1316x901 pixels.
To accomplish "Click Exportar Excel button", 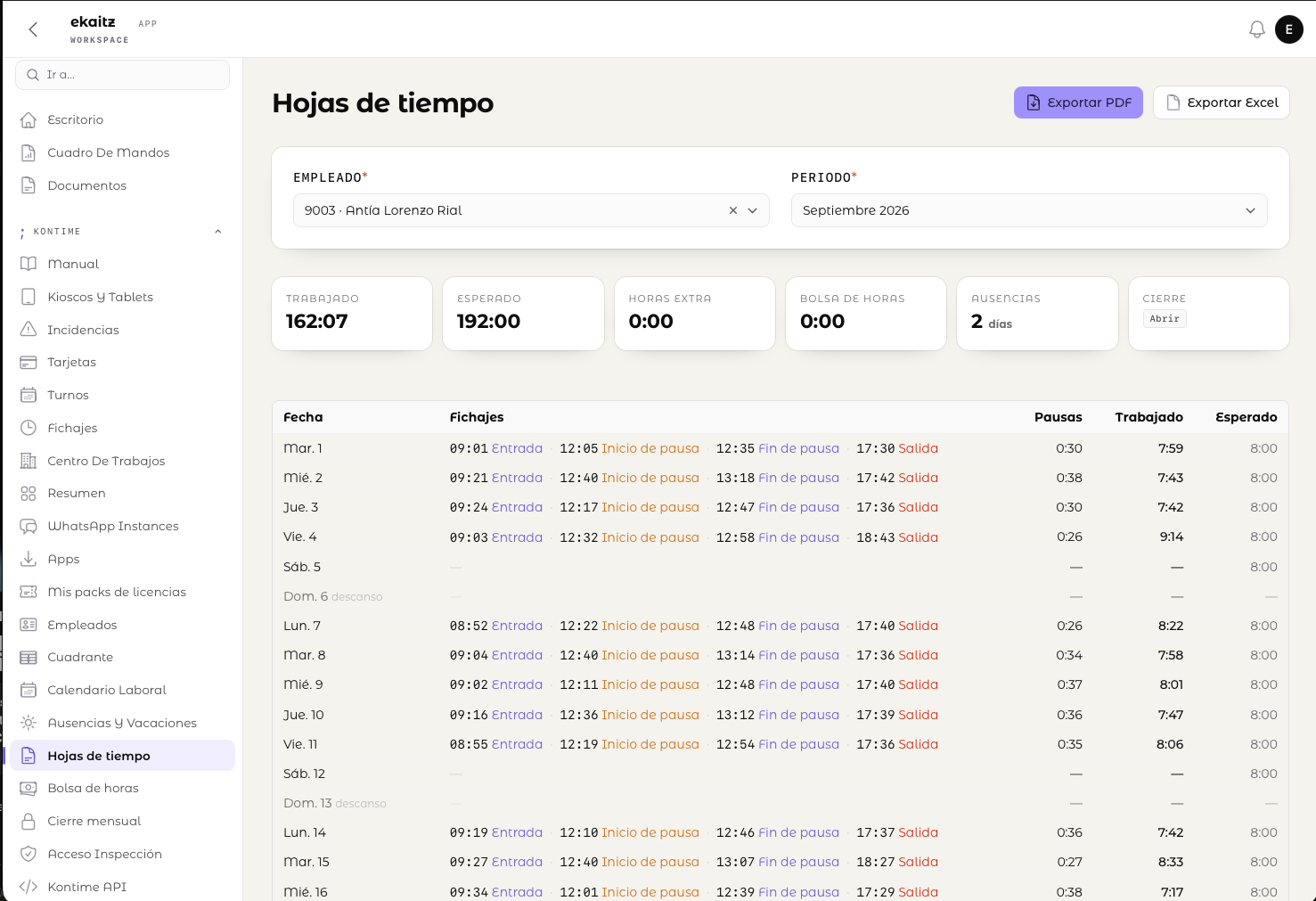I will coord(1222,102).
